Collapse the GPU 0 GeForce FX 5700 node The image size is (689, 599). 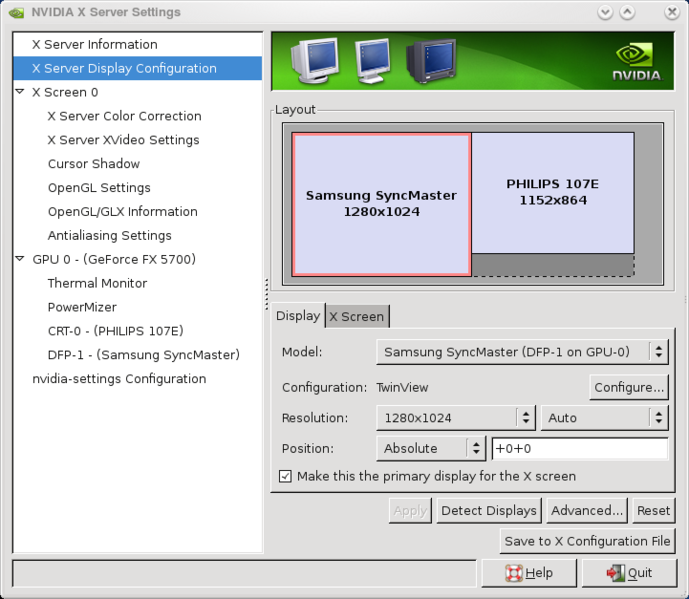click(x=20, y=259)
